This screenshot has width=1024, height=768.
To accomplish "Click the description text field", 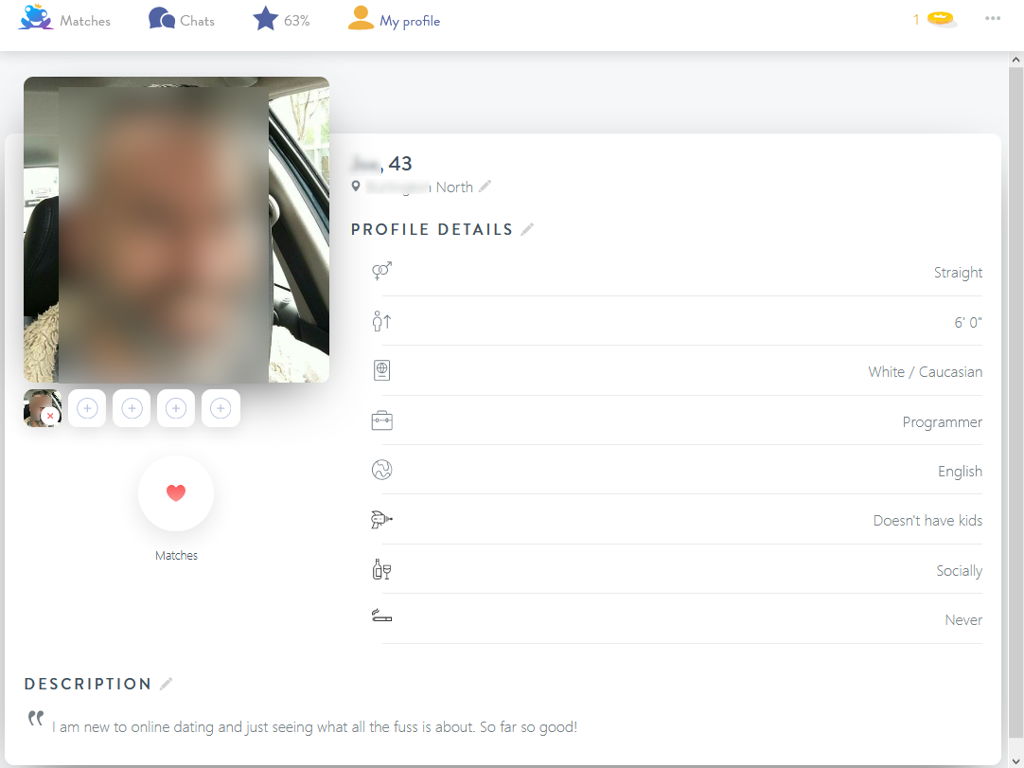I will point(314,727).
